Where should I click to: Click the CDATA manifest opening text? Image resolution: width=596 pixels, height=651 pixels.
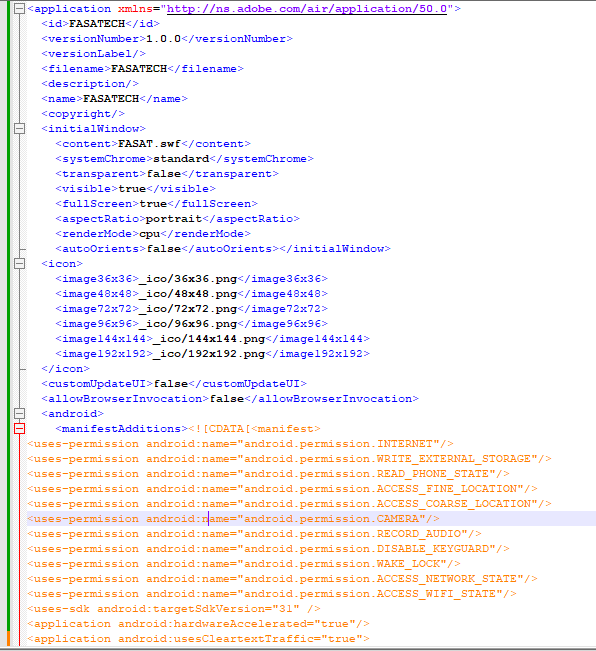click(254, 428)
